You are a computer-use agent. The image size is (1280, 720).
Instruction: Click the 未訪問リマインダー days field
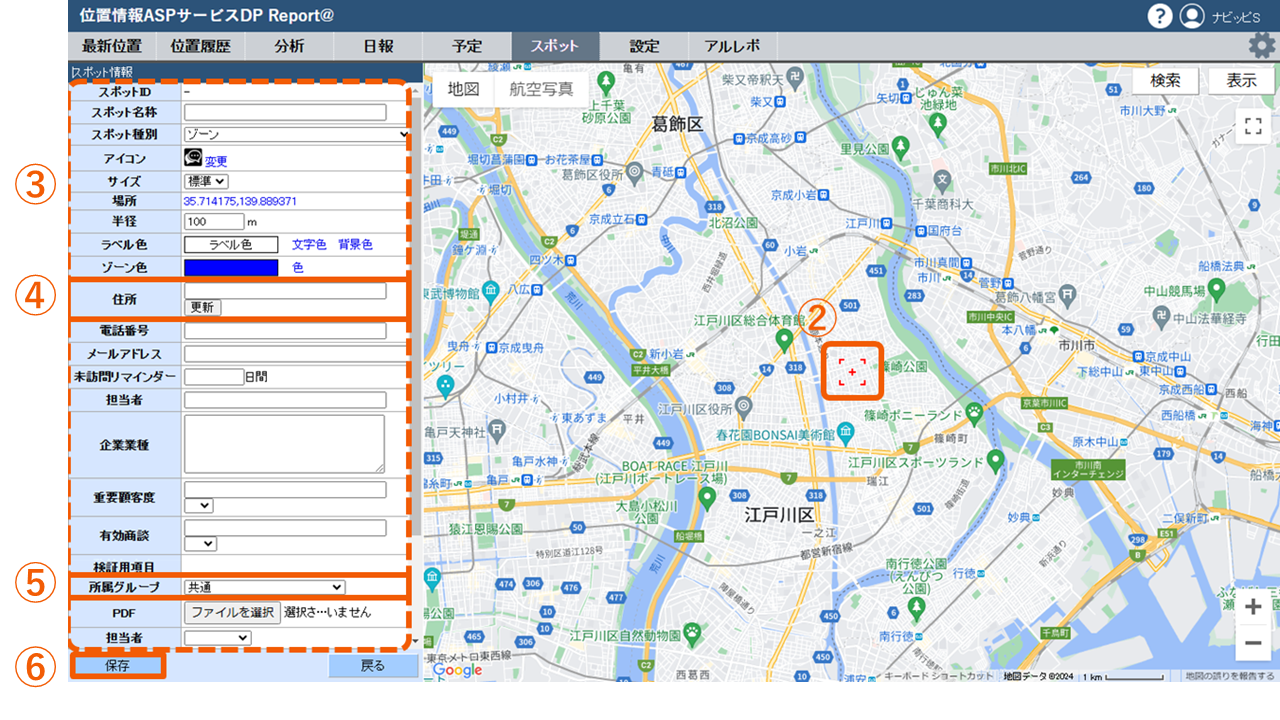214,377
